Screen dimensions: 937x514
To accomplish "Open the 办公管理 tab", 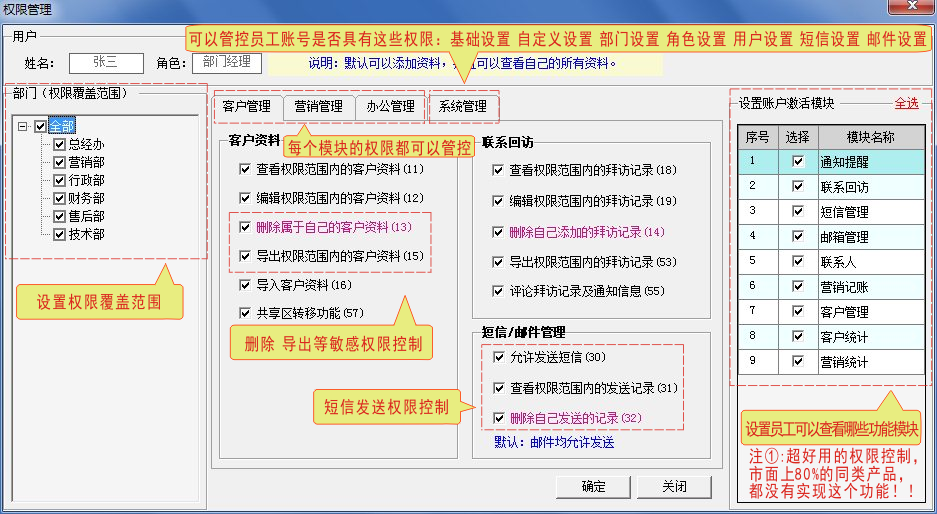I will pos(390,106).
